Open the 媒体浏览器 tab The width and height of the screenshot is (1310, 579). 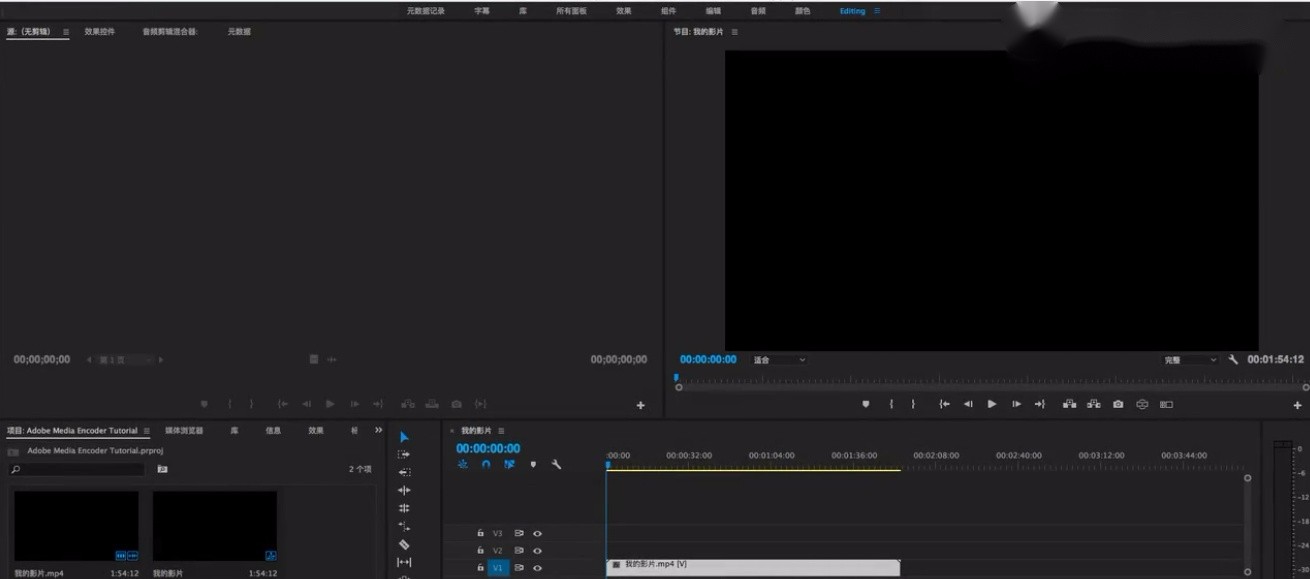tap(184, 431)
